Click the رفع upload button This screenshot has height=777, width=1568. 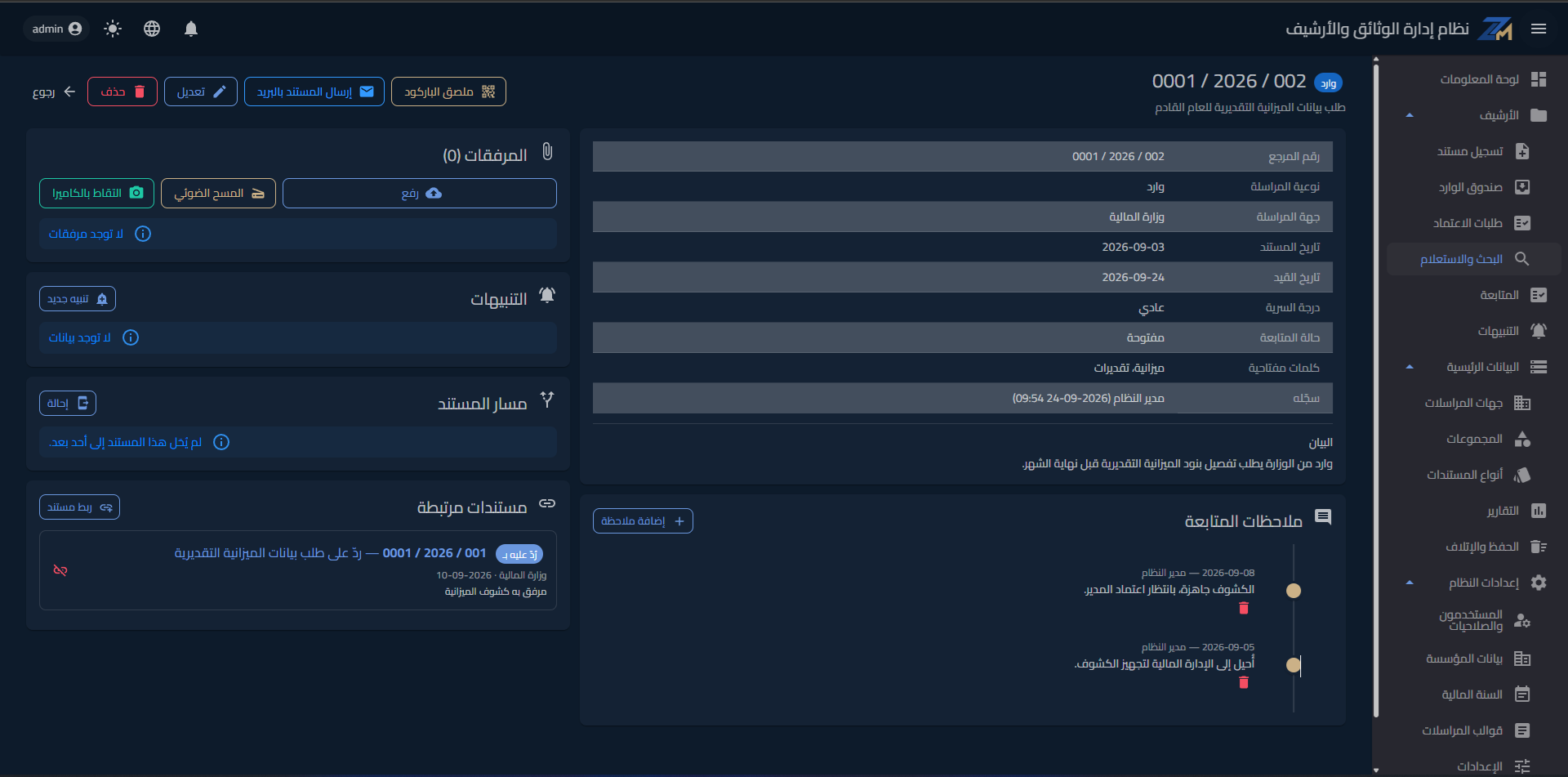click(x=420, y=193)
